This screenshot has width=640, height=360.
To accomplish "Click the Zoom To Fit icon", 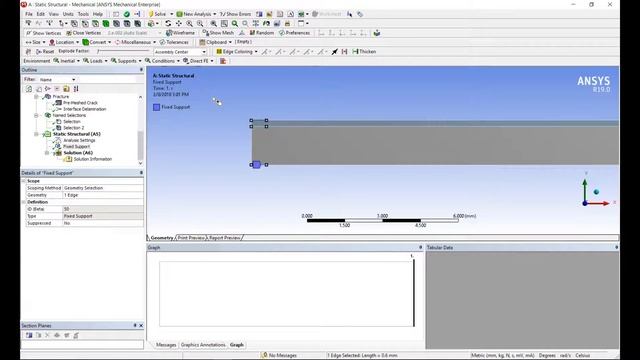I will (x=213, y=23).
